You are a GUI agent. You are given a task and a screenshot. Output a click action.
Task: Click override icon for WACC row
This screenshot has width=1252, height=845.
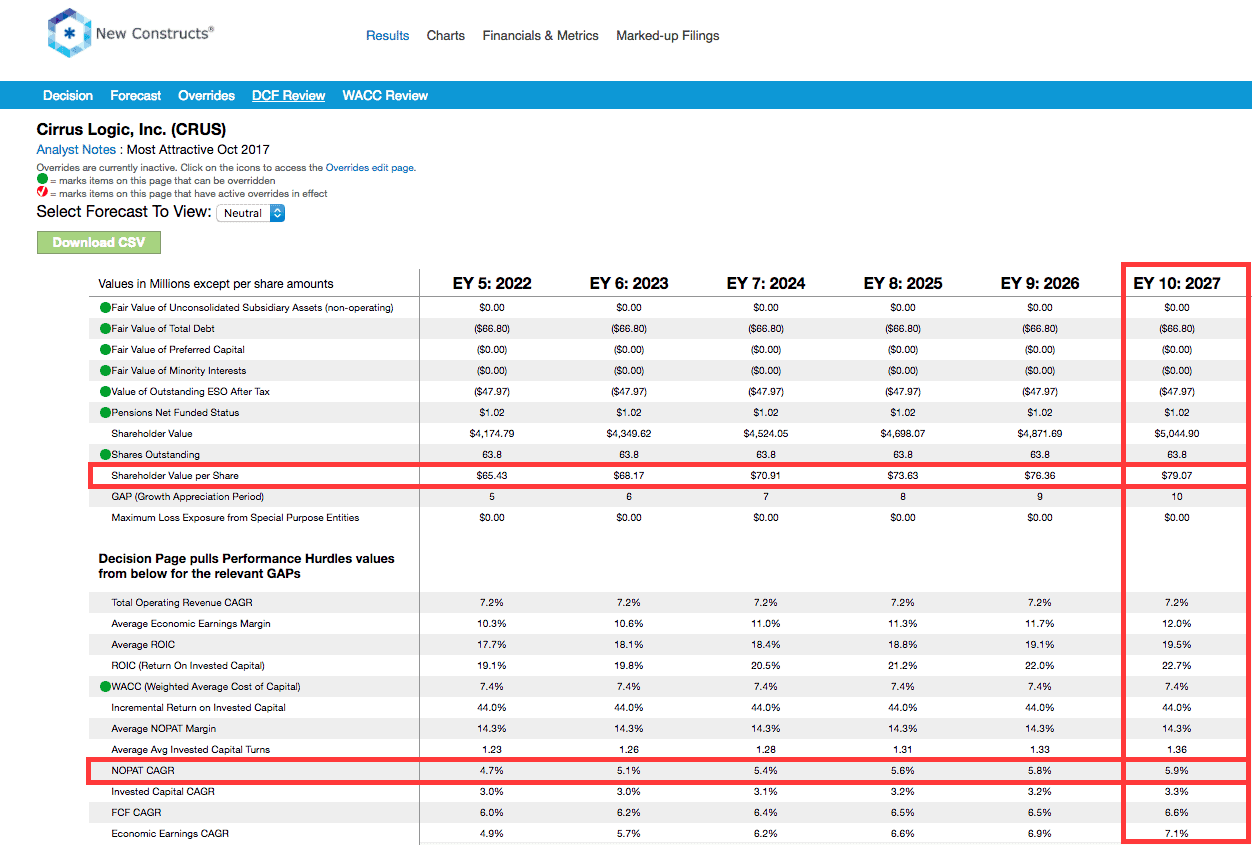point(105,687)
